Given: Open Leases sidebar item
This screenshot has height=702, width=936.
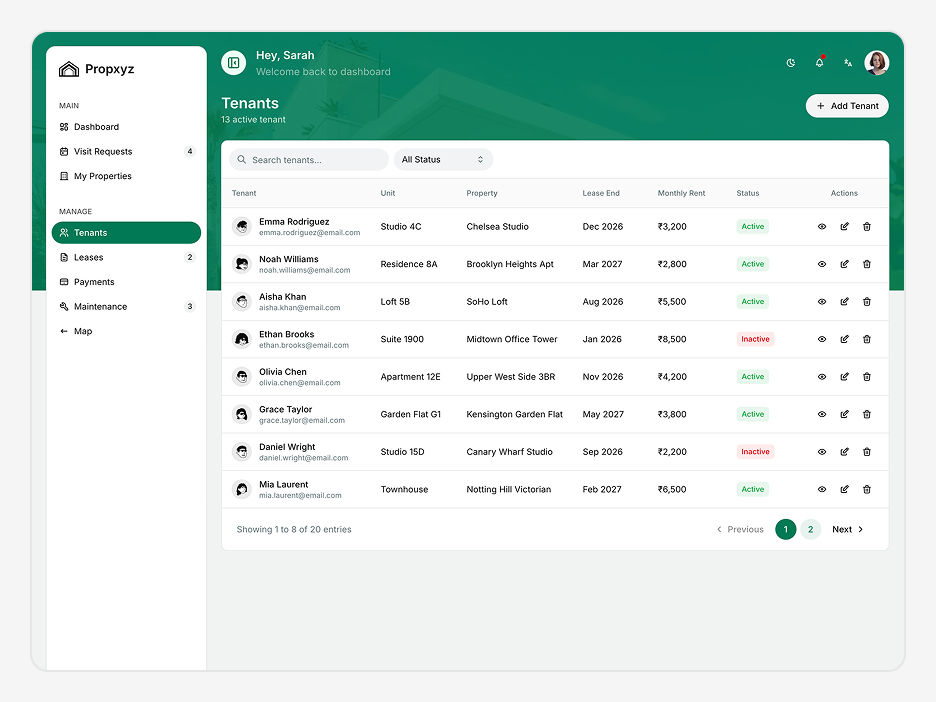Looking at the screenshot, I should (x=126, y=257).
